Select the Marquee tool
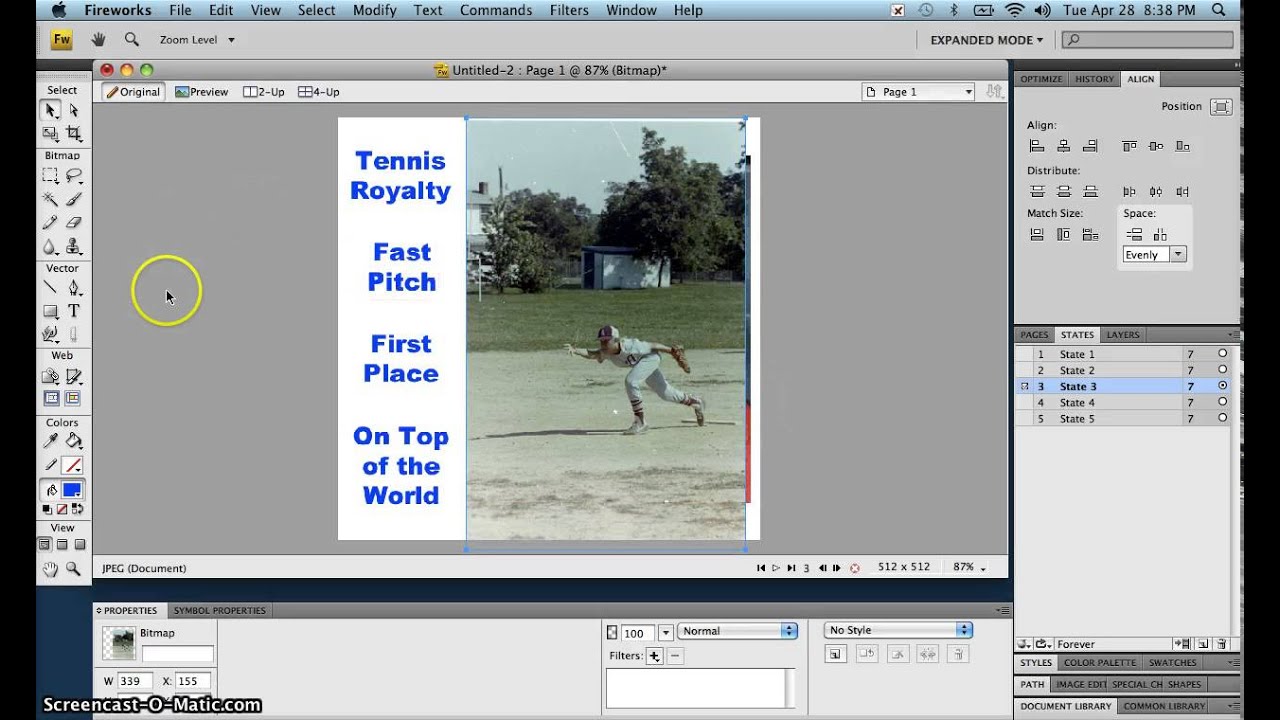 pyautogui.click(x=50, y=176)
